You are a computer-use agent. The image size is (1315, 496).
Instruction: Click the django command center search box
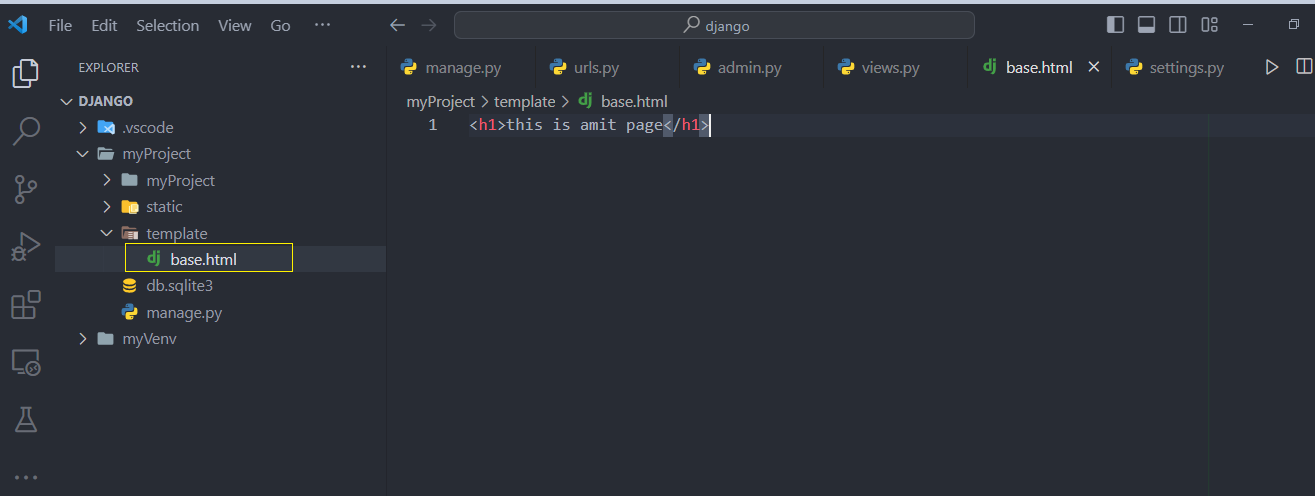714,25
